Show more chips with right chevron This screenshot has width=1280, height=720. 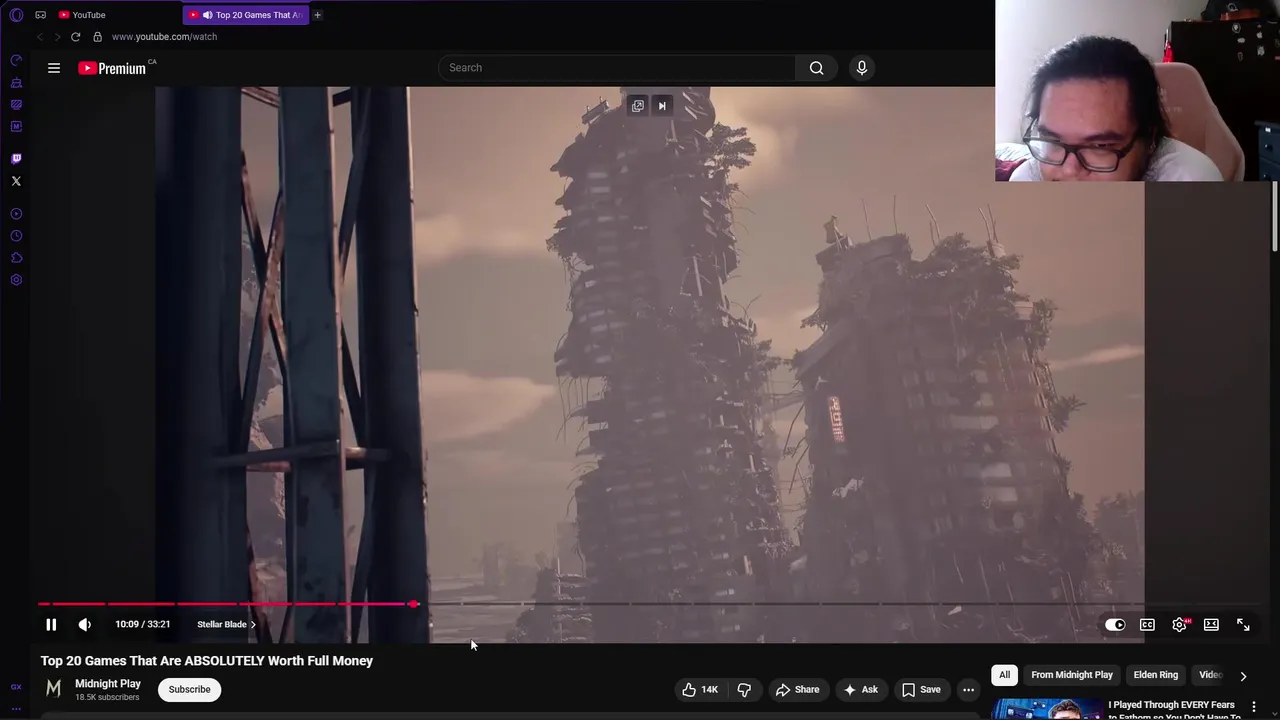1243,676
